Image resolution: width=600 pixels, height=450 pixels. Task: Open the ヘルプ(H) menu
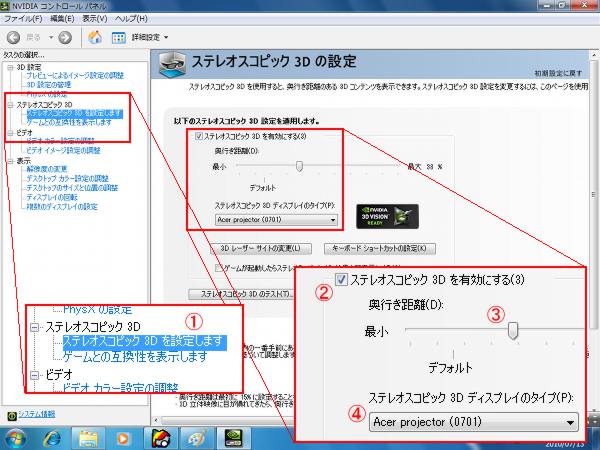[x=131, y=18]
